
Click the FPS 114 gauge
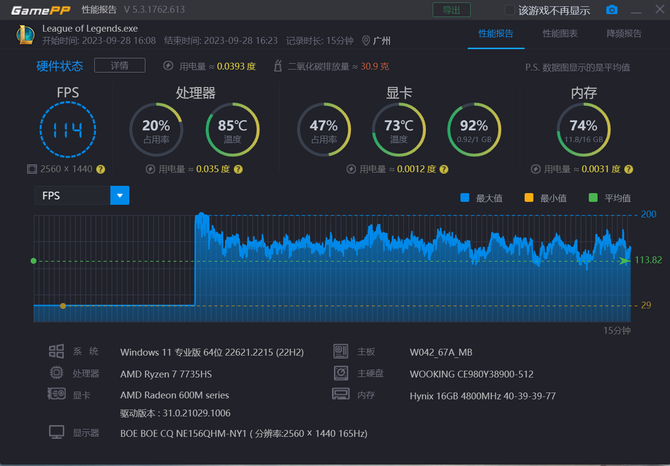(68, 129)
